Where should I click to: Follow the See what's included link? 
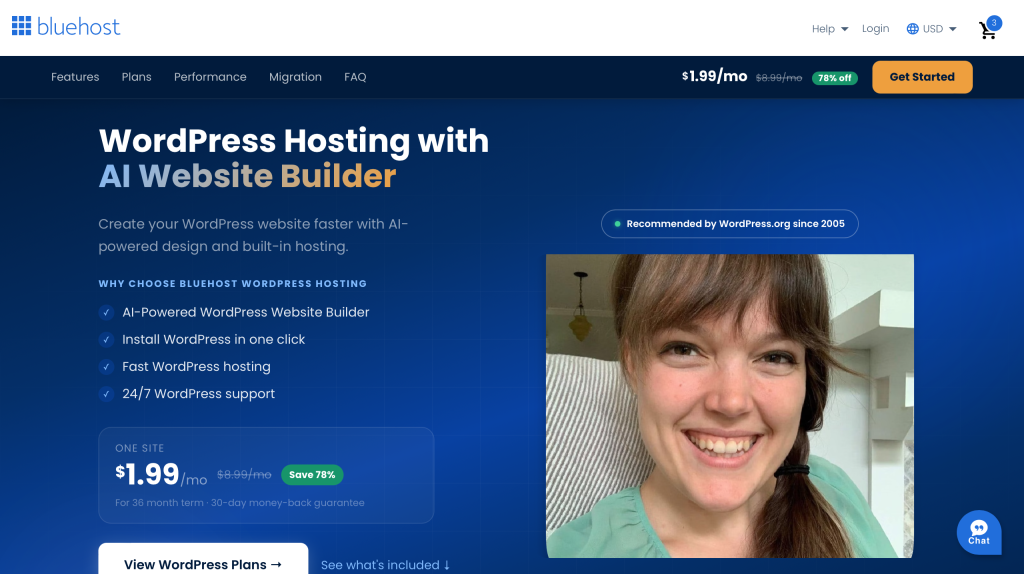tap(385, 565)
